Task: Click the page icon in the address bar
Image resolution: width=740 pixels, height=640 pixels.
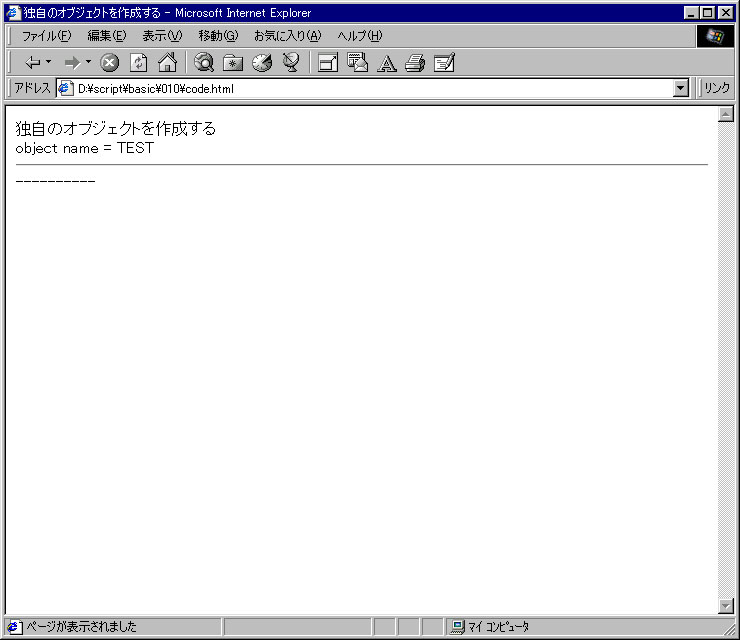Action: click(66, 89)
